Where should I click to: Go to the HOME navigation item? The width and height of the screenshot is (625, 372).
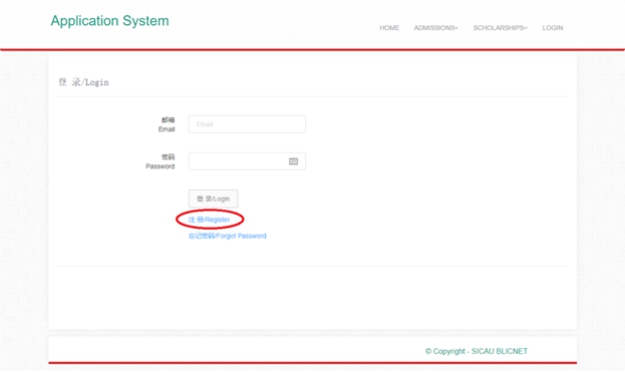point(389,28)
